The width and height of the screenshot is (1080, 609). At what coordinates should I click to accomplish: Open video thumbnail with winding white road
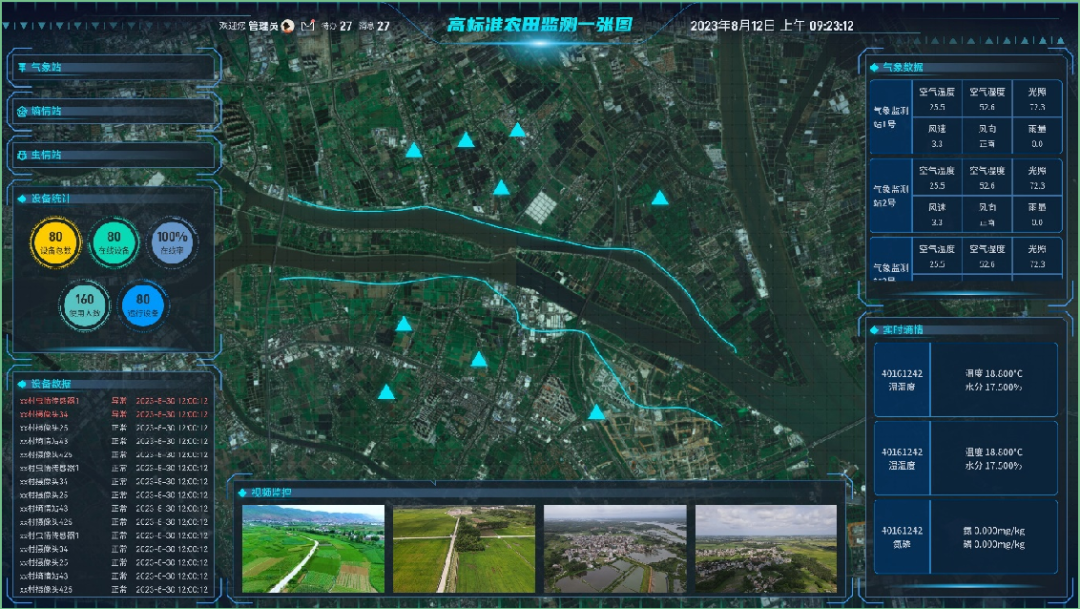(313, 549)
